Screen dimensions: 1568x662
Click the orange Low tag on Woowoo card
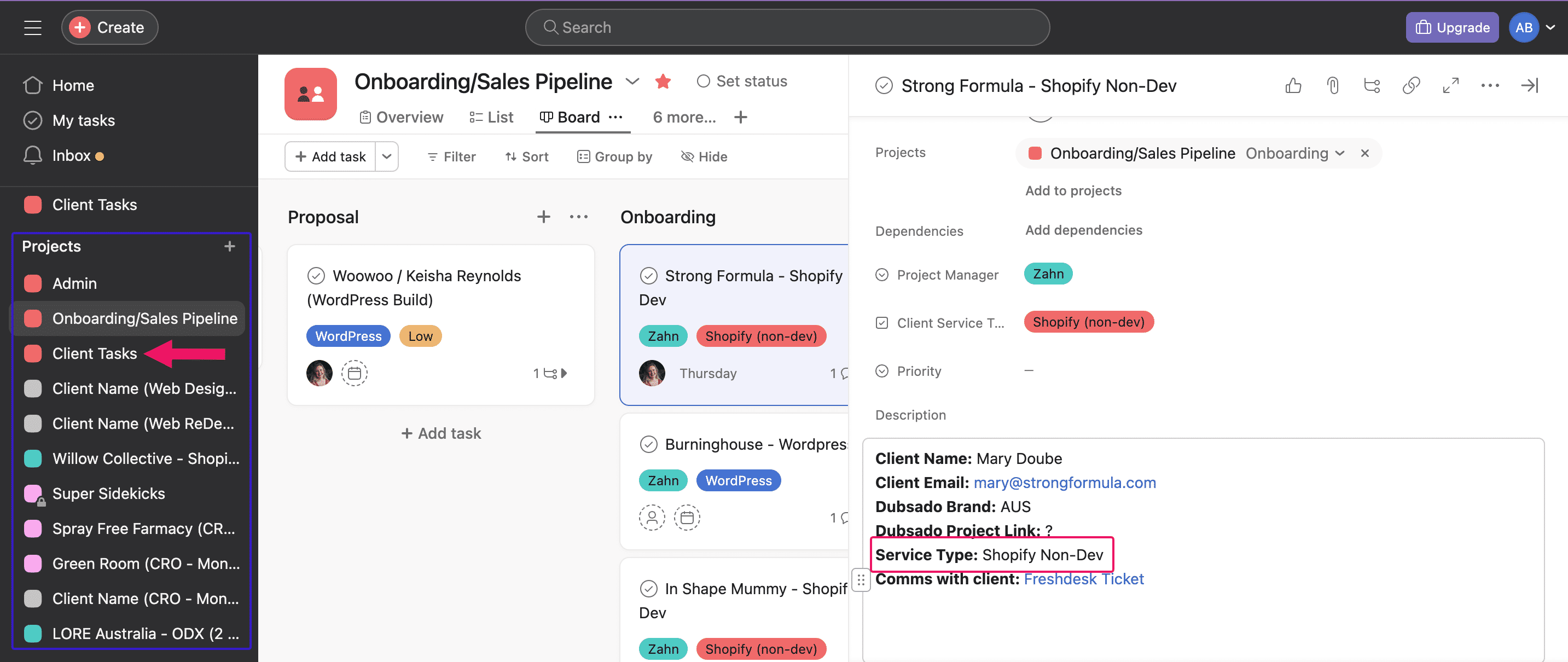point(420,335)
